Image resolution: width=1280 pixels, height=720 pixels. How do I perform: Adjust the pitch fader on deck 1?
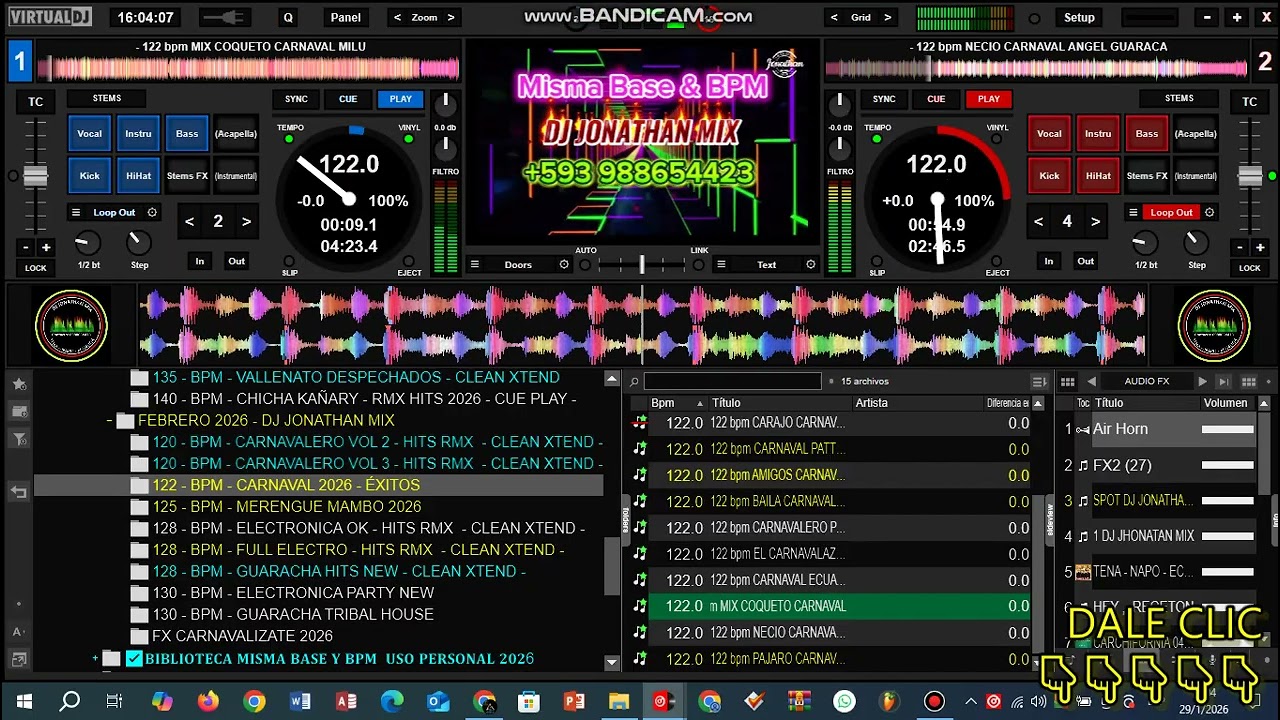(36, 178)
